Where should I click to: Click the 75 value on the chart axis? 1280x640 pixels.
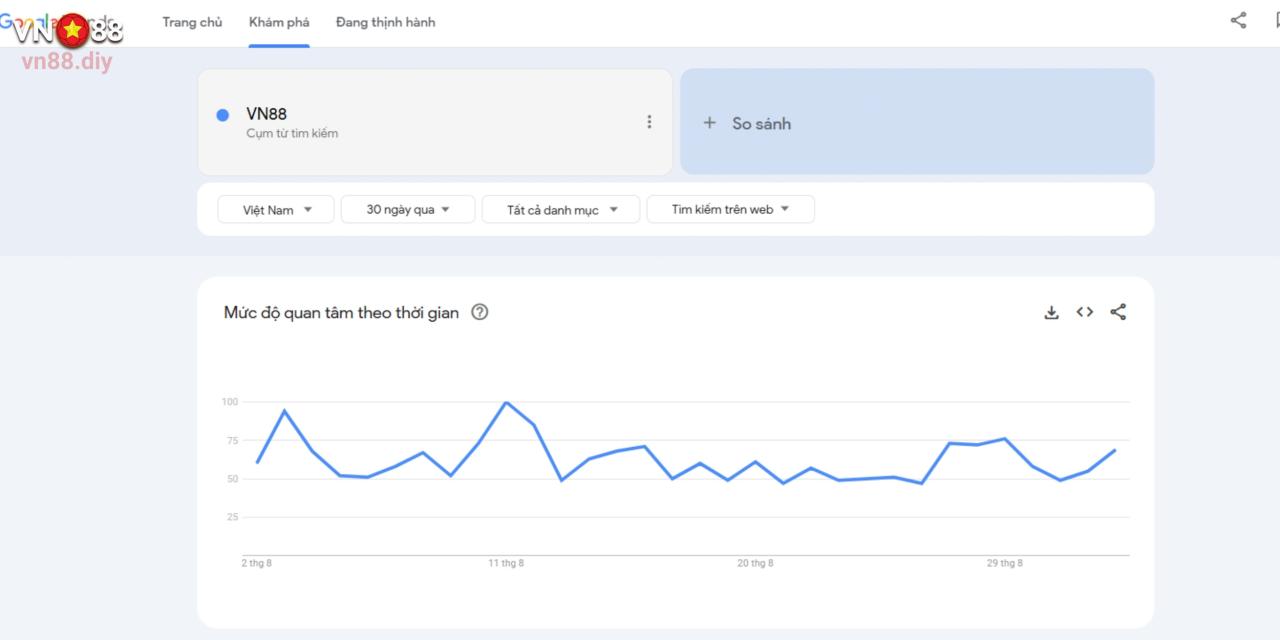[x=232, y=441]
